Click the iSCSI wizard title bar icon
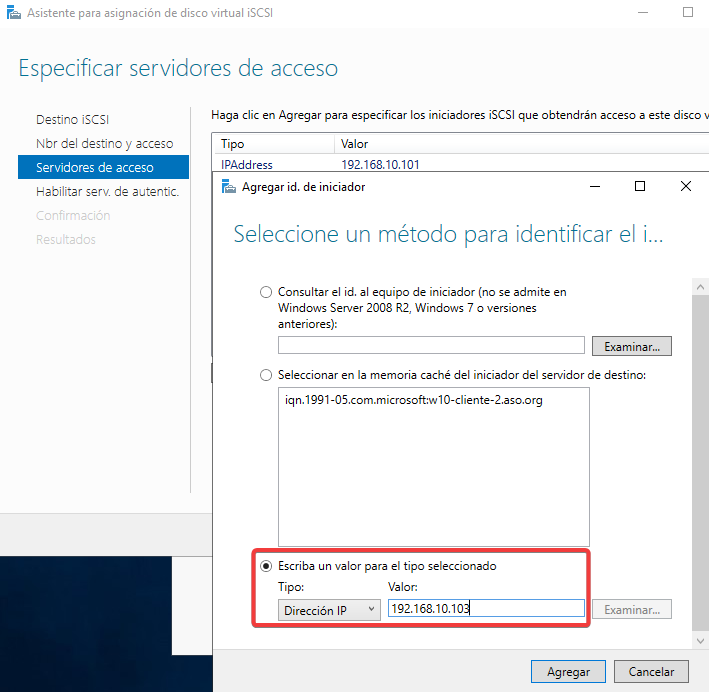This screenshot has height=692, width=709. coord(12,13)
